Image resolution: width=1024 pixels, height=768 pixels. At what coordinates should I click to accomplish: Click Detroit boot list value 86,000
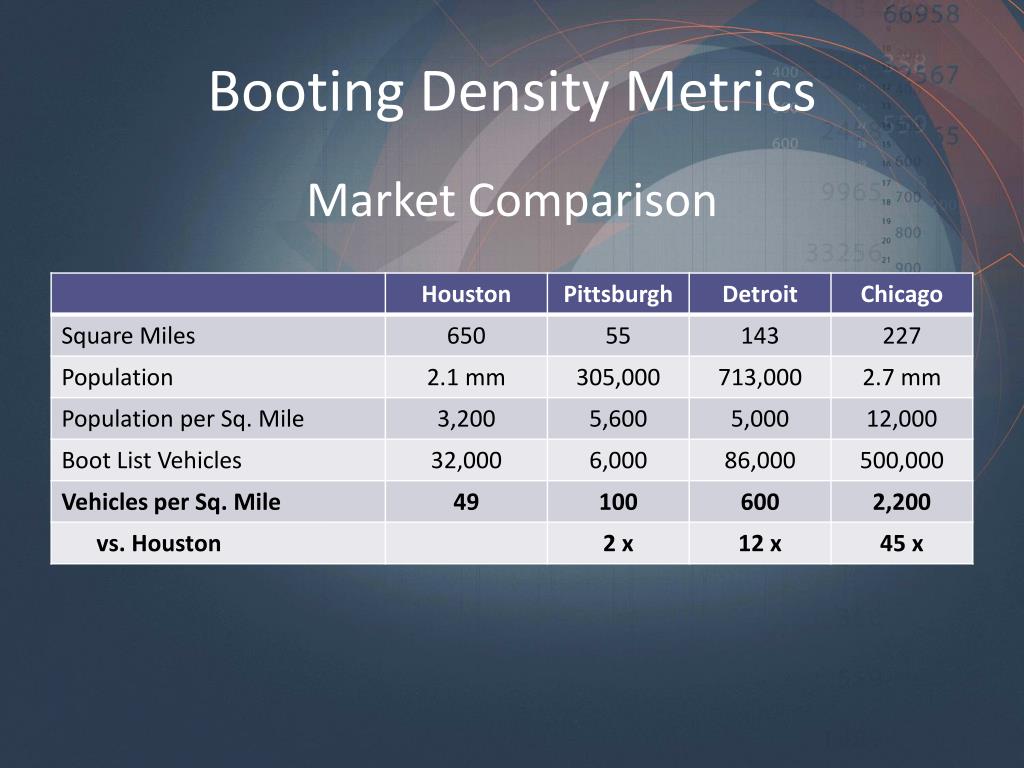(x=760, y=460)
